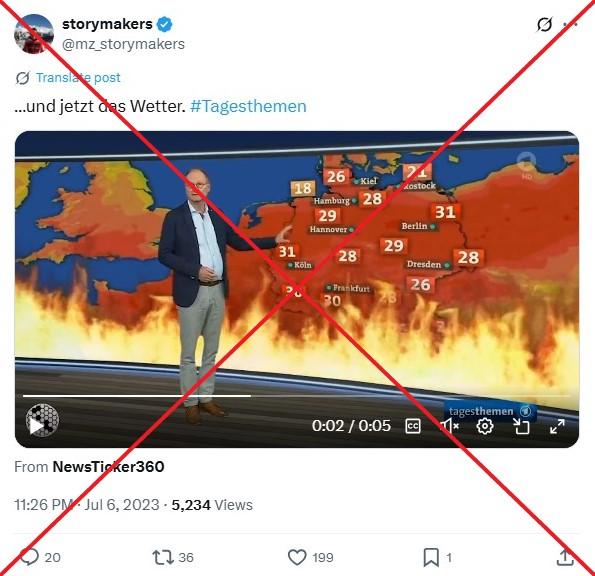595x576 pixels.
Task: Expand video to fullscreen
Action: (x=557, y=426)
